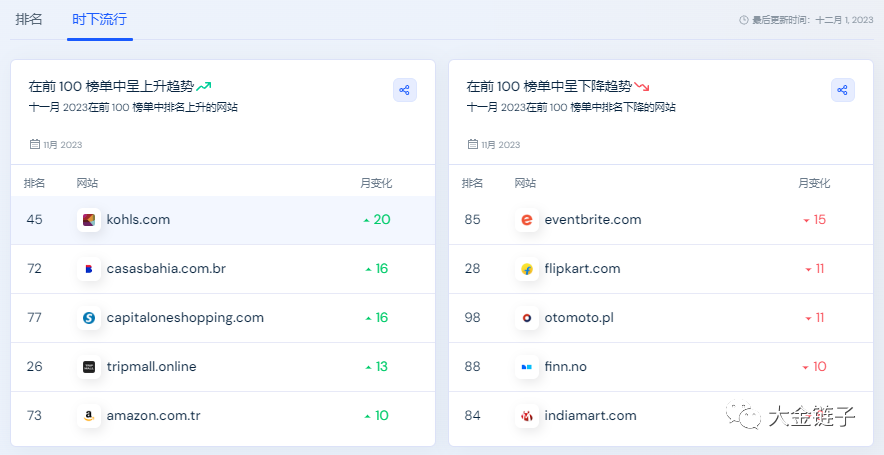Click rank 26 in tripmall.online row
The width and height of the screenshot is (884, 455).
point(34,366)
